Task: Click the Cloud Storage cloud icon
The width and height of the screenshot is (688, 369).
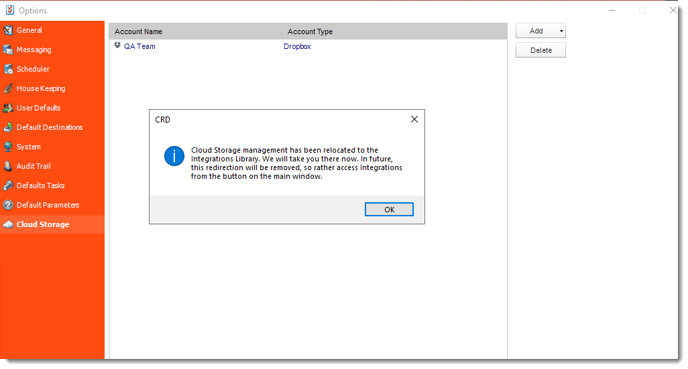Action: tap(8, 224)
